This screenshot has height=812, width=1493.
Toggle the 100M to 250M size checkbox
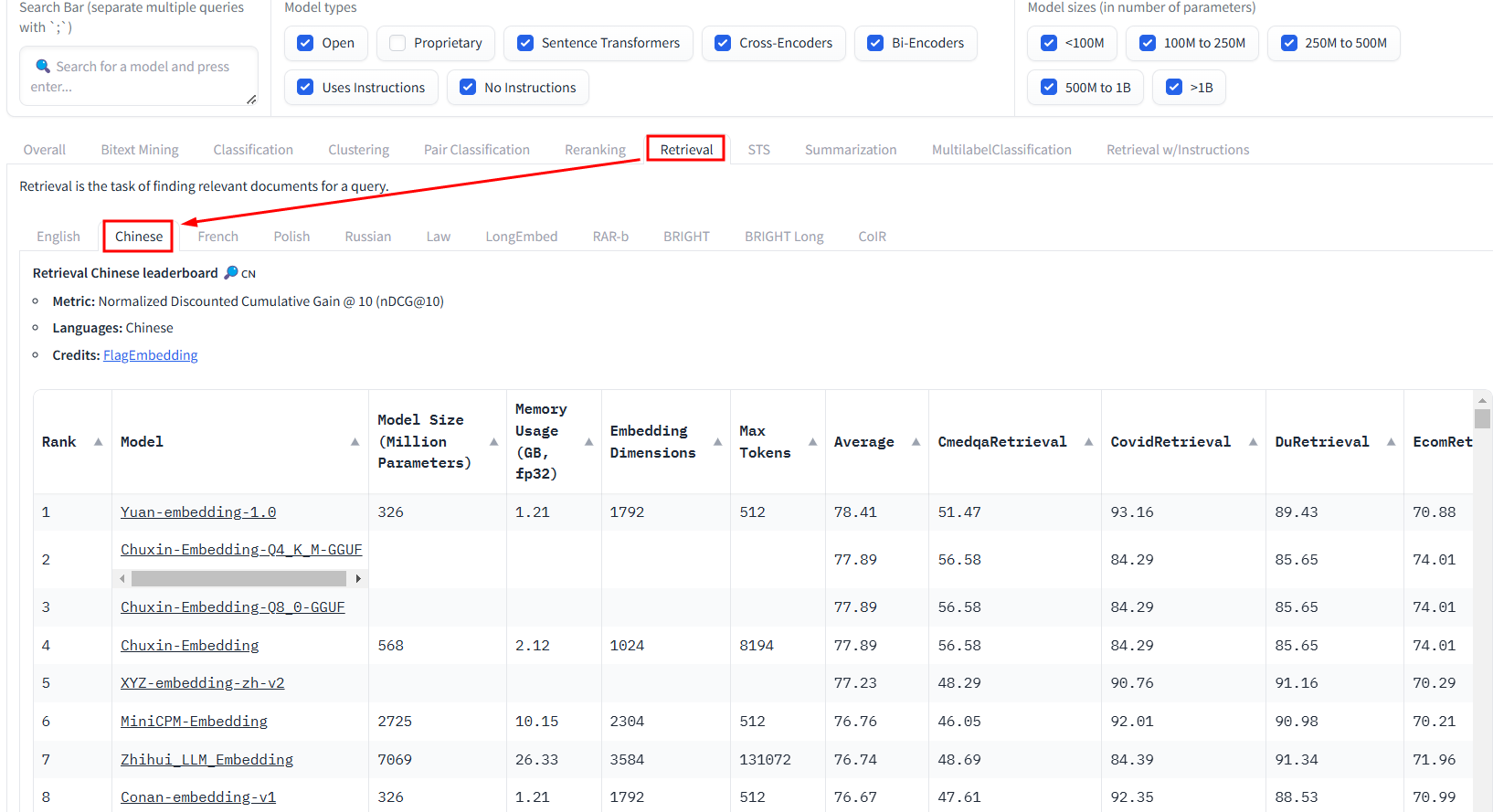(1148, 43)
